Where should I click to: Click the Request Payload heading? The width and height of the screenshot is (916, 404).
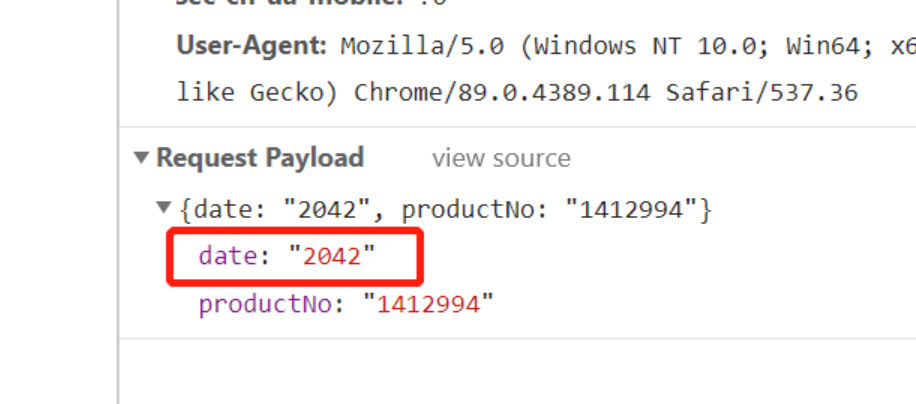(x=260, y=158)
